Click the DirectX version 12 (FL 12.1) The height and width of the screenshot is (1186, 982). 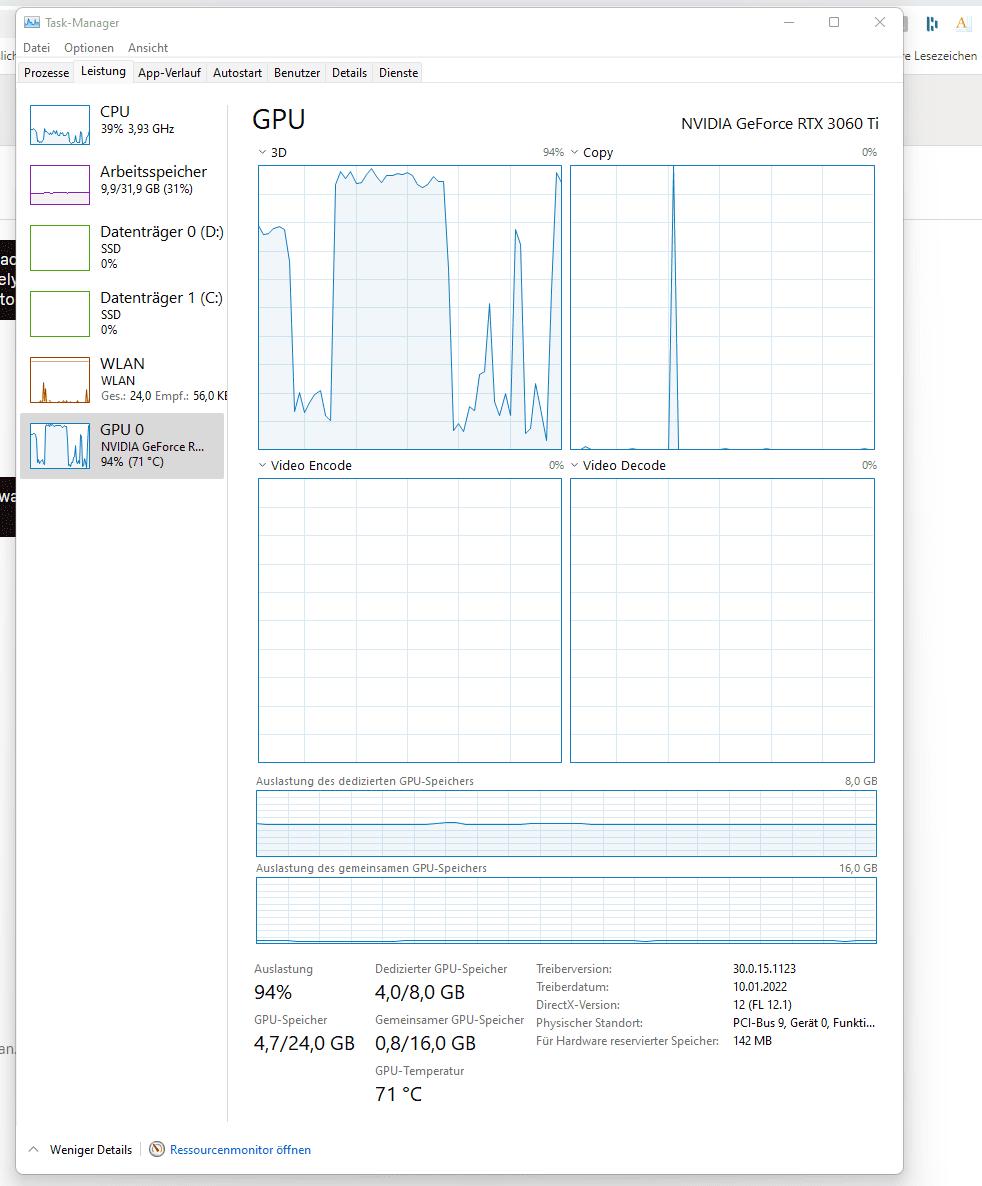coord(762,1004)
